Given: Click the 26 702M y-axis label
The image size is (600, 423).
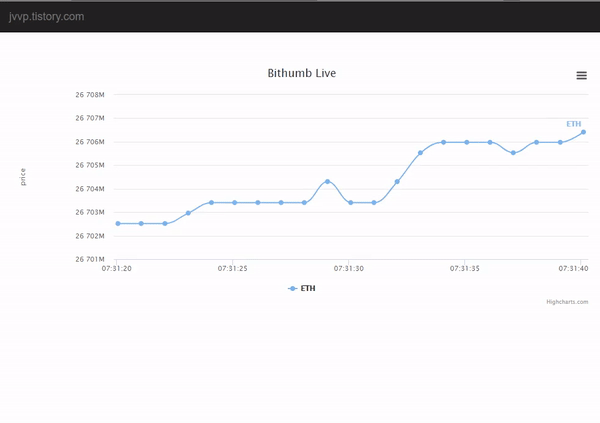Looking at the screenshot, I should tap(90, 236).
